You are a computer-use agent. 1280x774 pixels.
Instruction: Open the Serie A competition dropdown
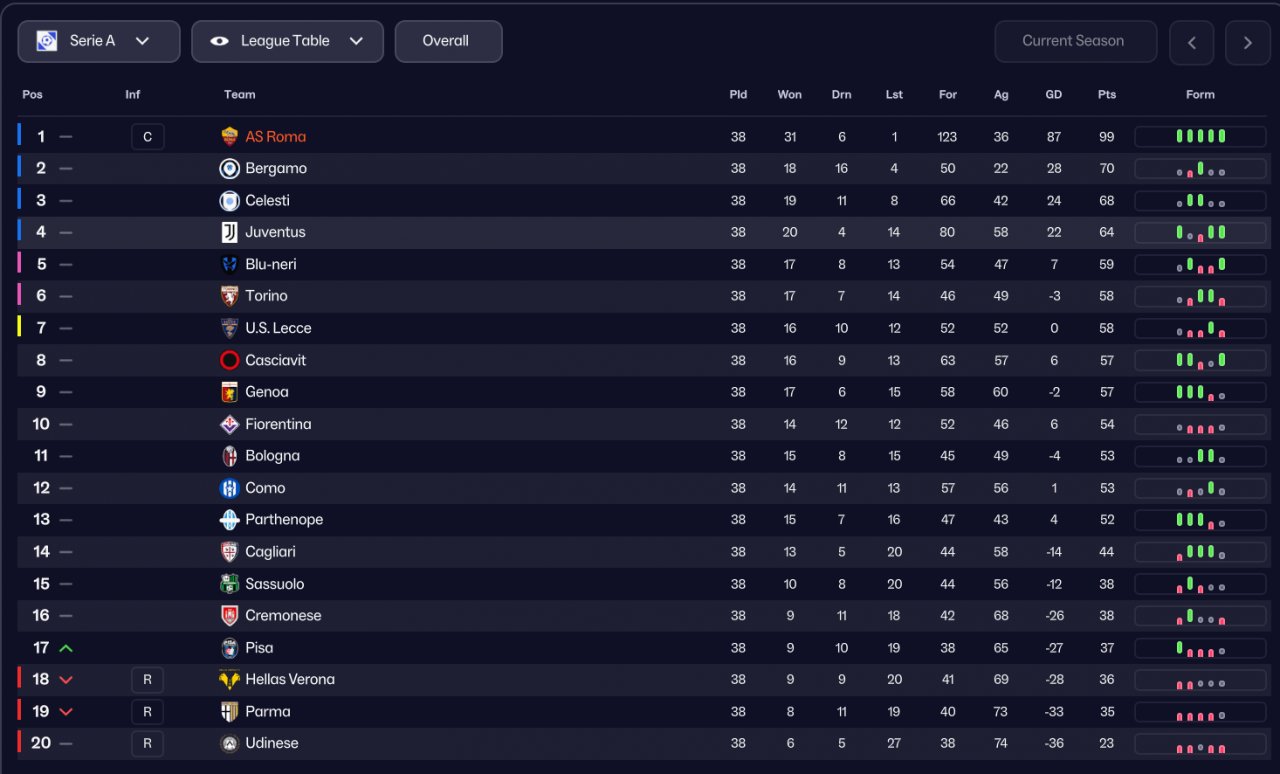point(99,41)
